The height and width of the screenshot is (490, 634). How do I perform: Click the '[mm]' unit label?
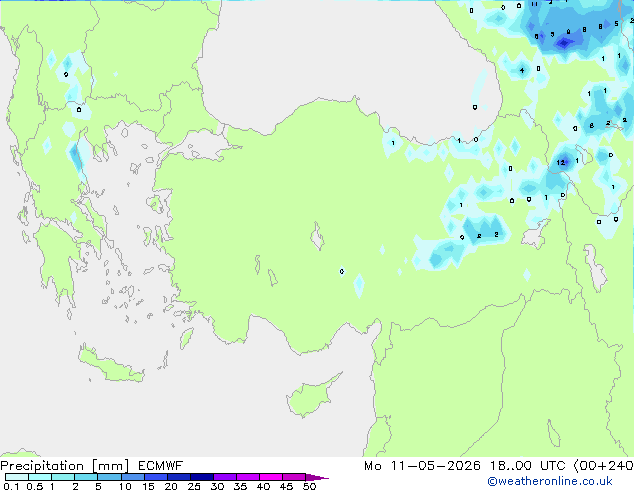click(111, 466)
